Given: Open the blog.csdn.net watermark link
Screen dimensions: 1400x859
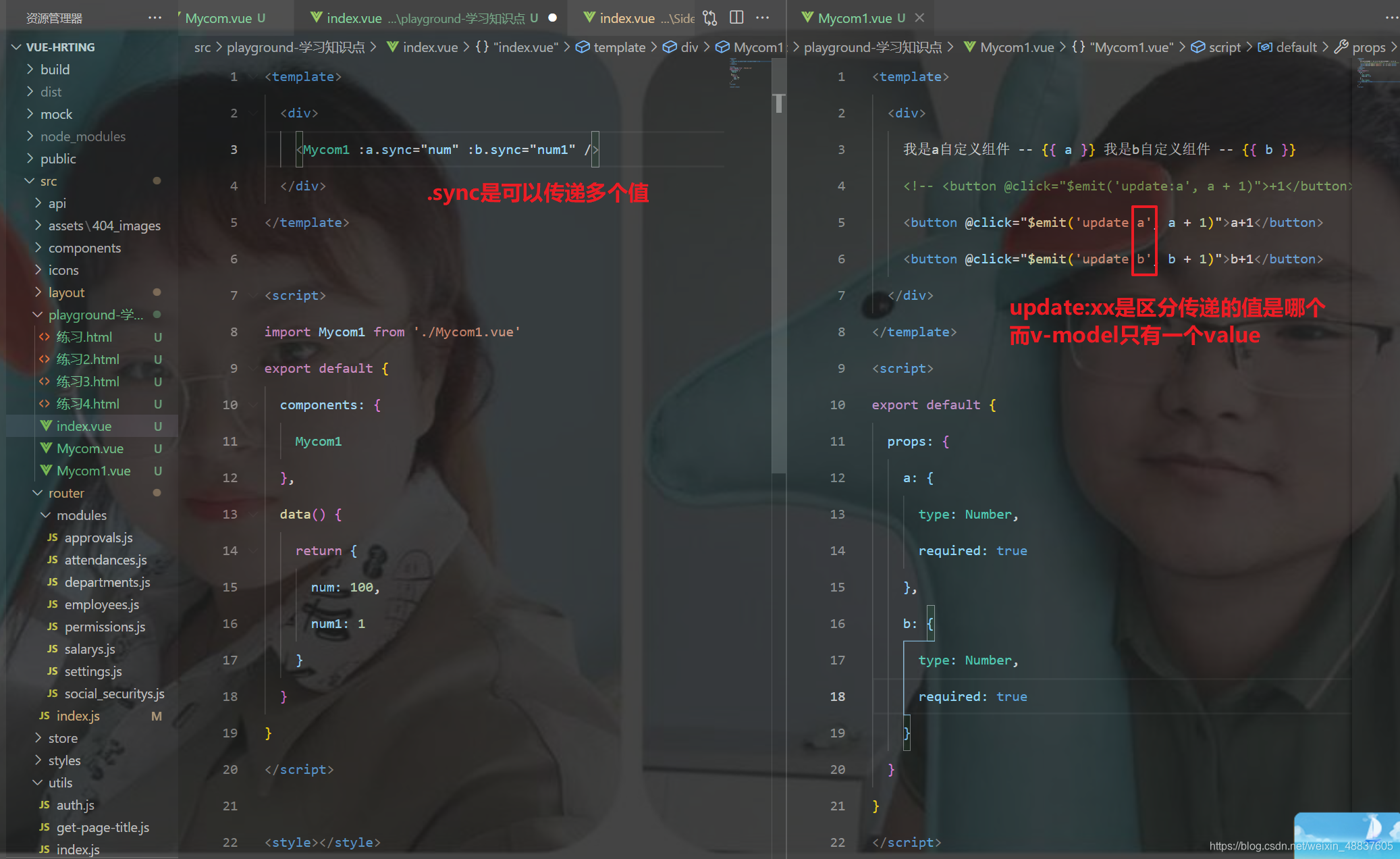Looking at the screenshot, I should tap(1300, 845).
